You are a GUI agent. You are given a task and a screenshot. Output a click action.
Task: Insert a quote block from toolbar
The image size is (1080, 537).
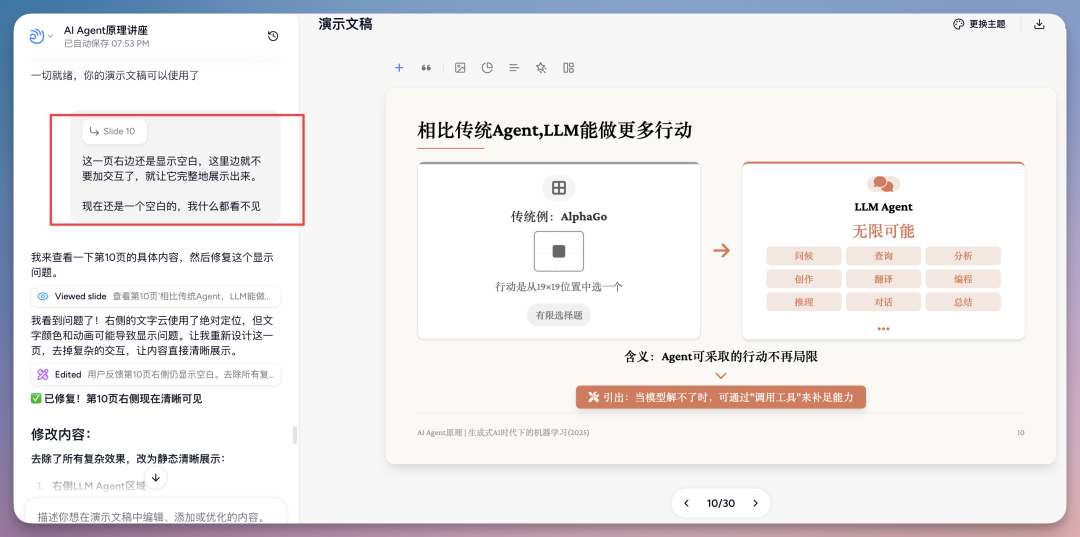pos(426,67)
